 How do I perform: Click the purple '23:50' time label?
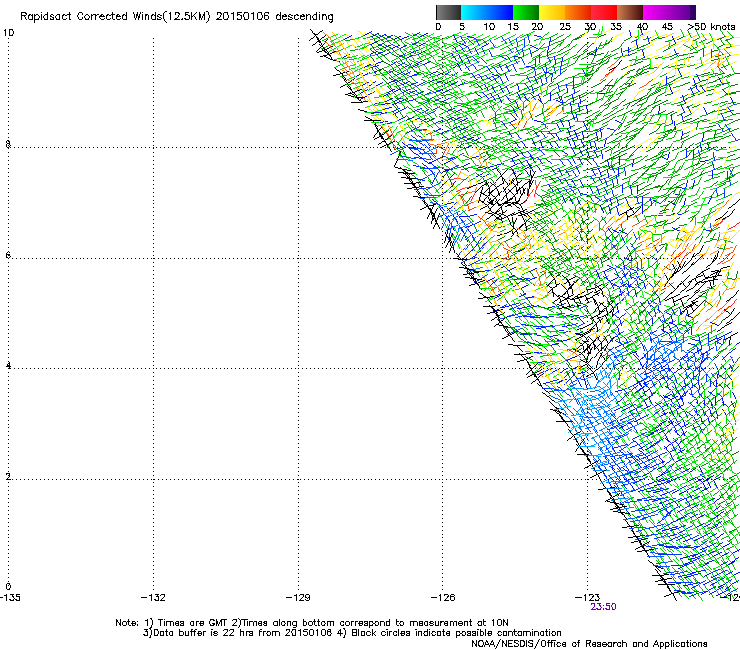[603, 607]
